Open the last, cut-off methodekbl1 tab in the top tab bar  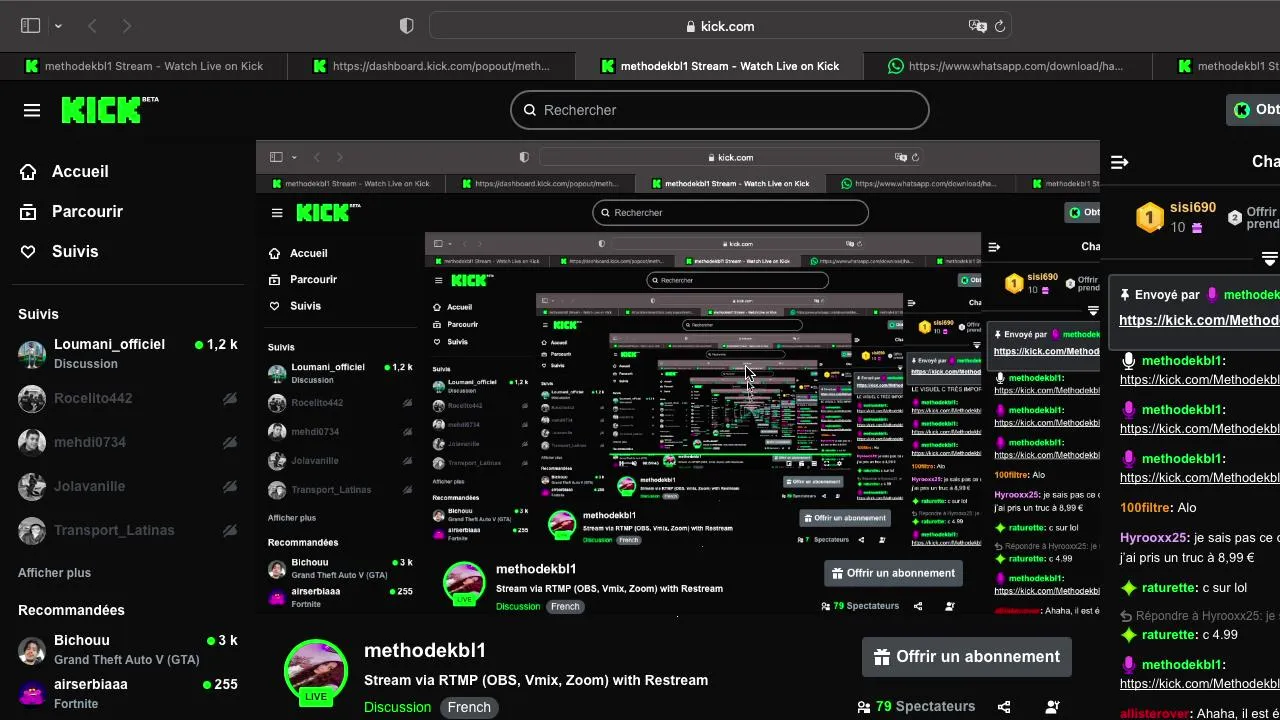(x=1216, y=66)
